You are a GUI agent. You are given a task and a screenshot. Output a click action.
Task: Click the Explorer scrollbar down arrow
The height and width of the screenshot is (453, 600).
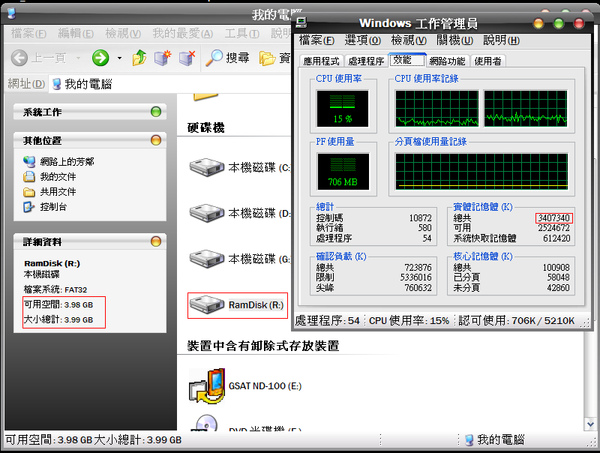click(590, 424)
